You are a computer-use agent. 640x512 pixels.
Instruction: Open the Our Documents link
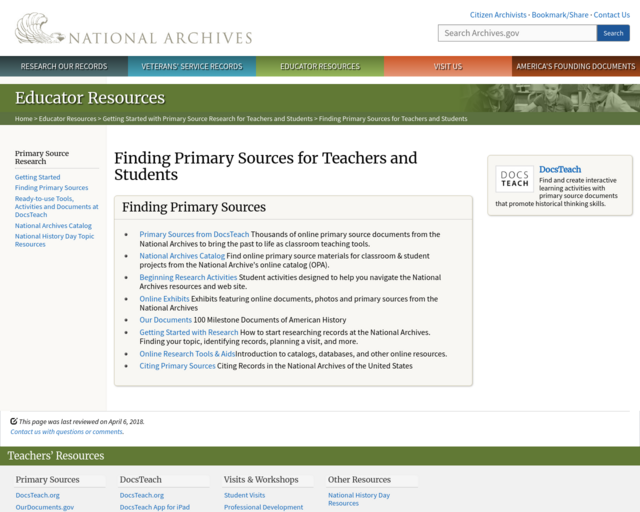(165, 320)
